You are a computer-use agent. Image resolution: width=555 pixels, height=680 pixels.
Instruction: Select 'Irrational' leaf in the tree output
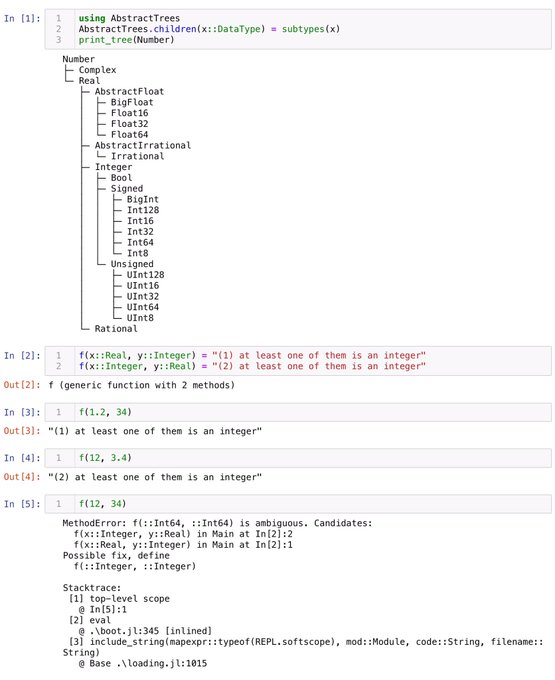137,156
